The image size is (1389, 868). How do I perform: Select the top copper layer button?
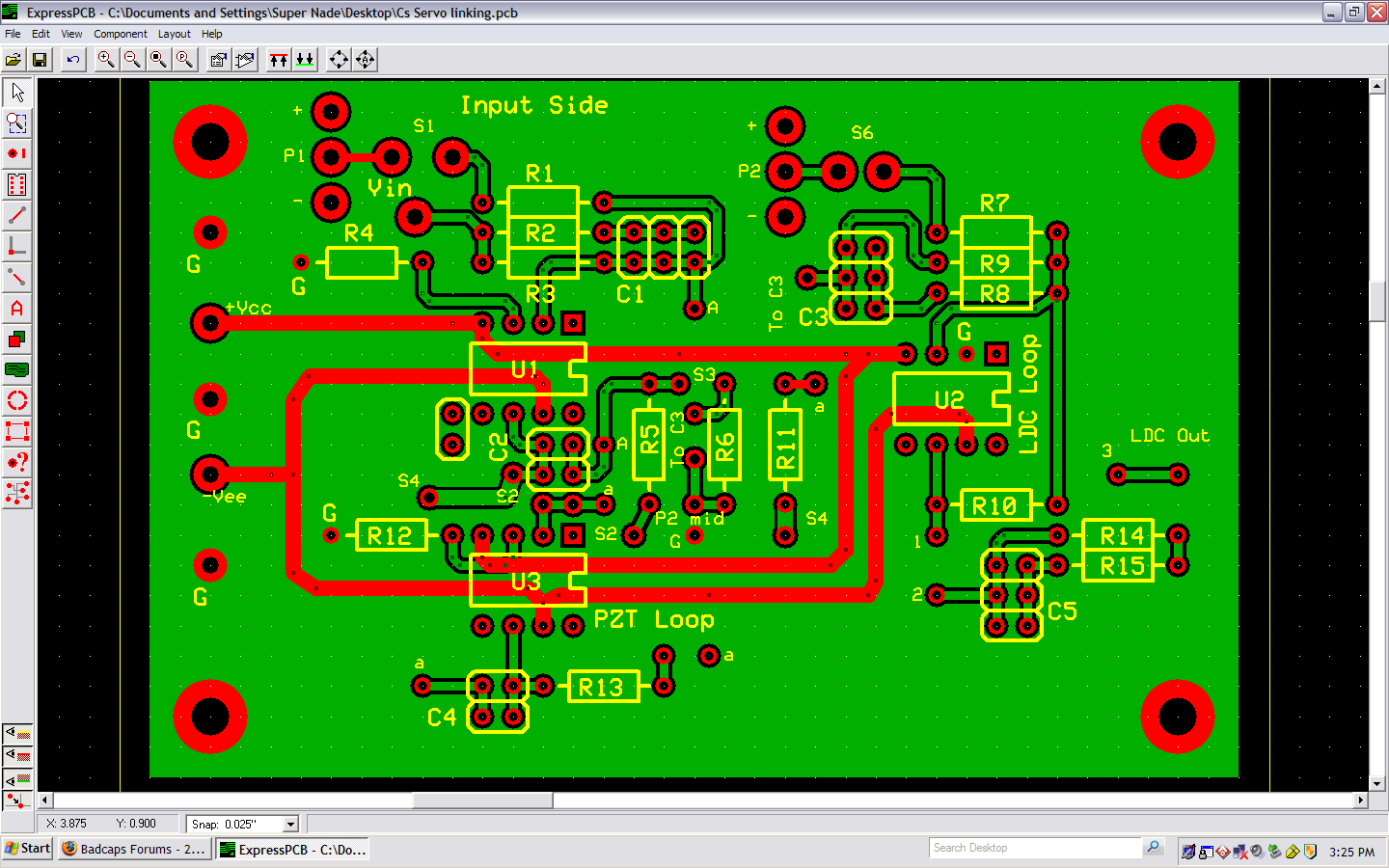[x=279, y=60]
